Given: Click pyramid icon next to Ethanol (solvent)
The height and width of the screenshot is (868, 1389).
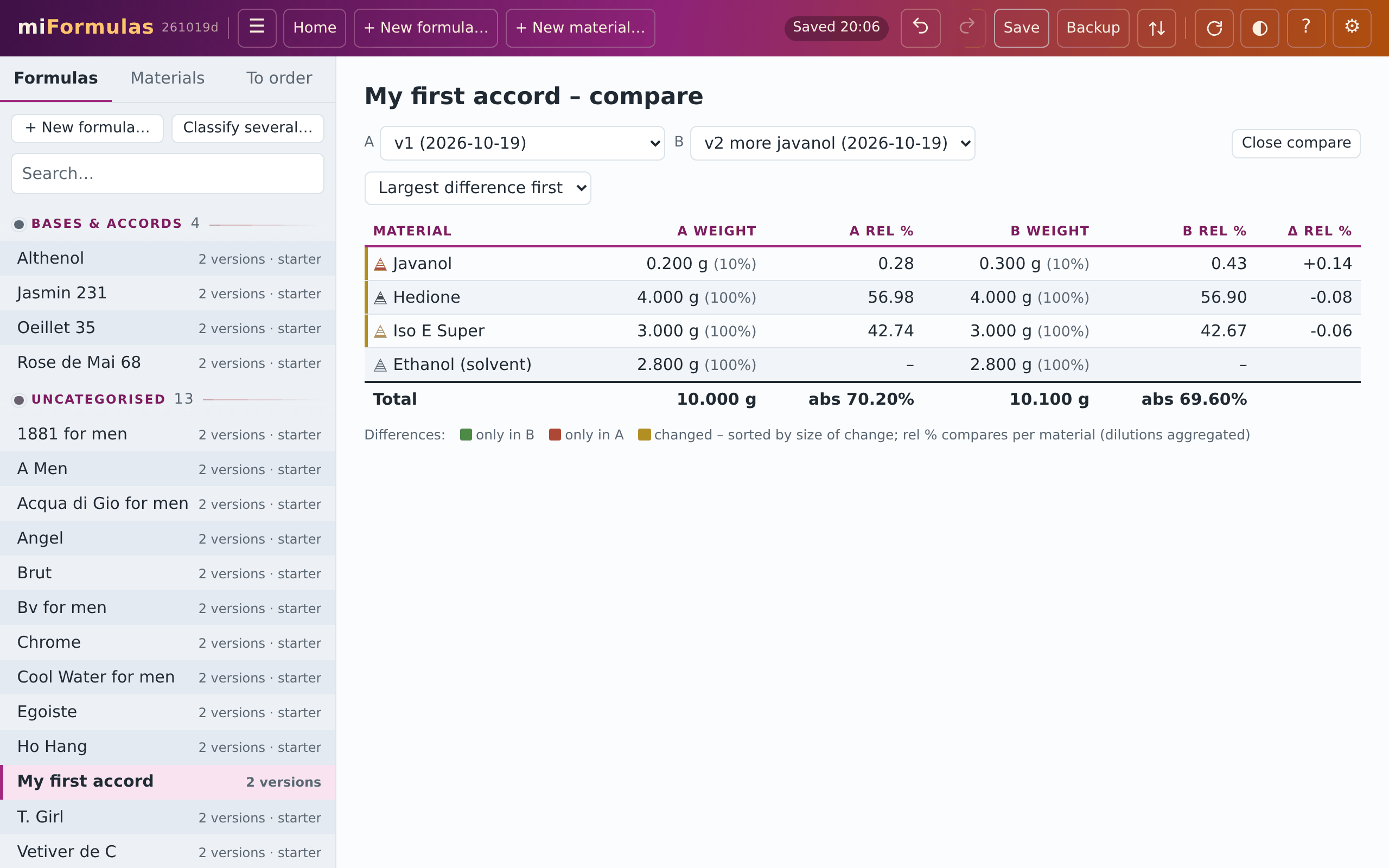Looking at the screenshot, I should (380, 365).
